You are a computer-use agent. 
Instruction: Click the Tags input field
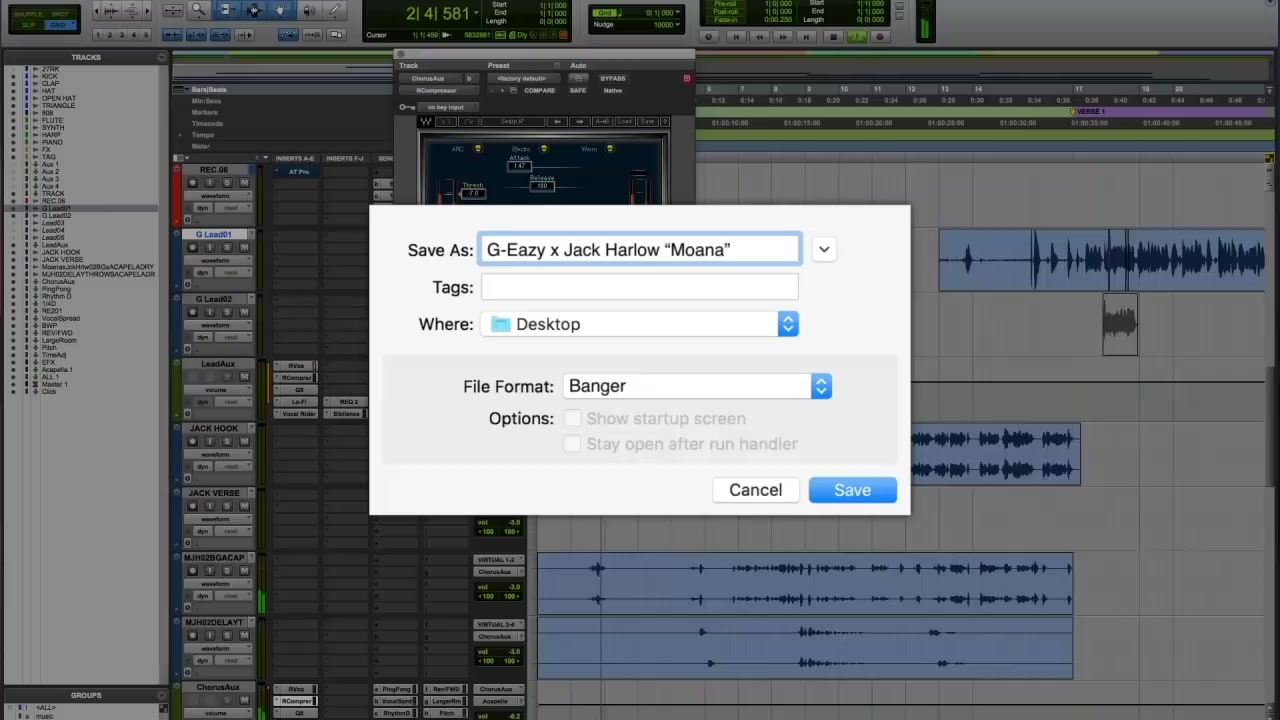pos(639,287)
